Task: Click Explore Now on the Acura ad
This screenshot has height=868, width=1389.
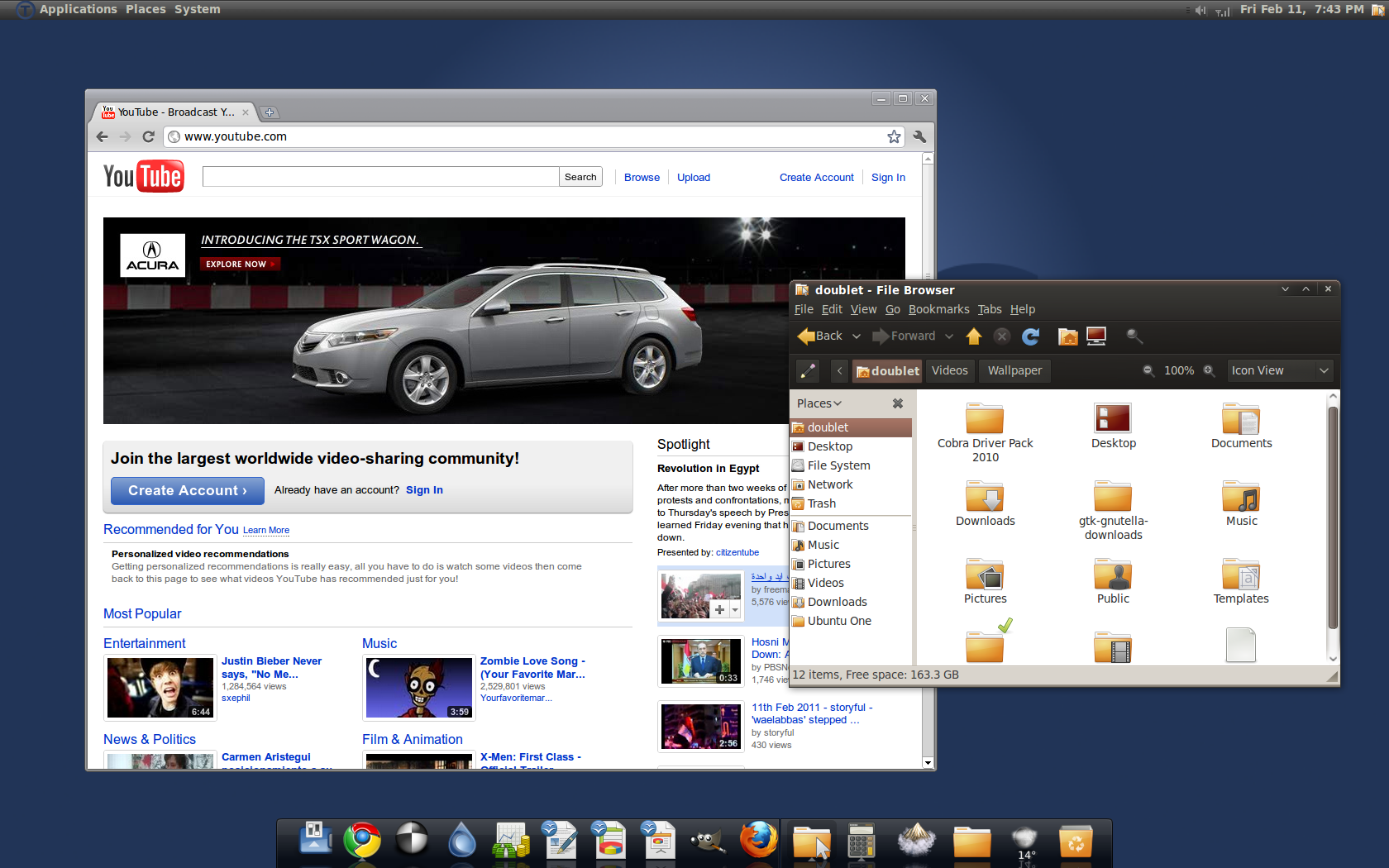Action: (x=240, y=265)
